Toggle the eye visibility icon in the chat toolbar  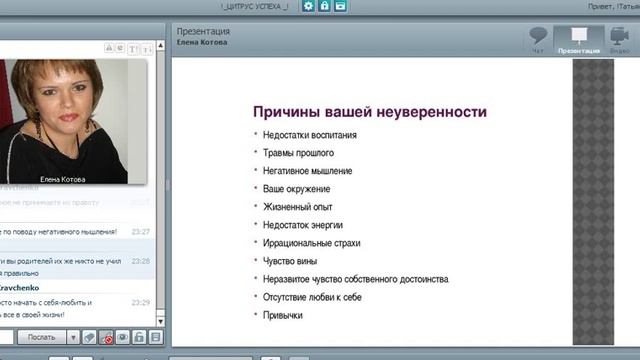tap(122, 338)
